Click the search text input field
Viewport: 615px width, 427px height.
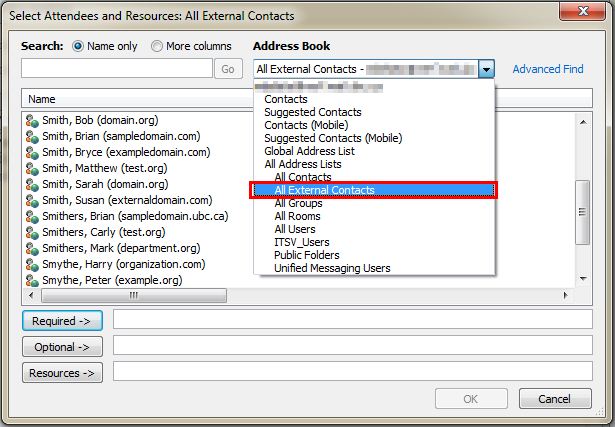117,69
